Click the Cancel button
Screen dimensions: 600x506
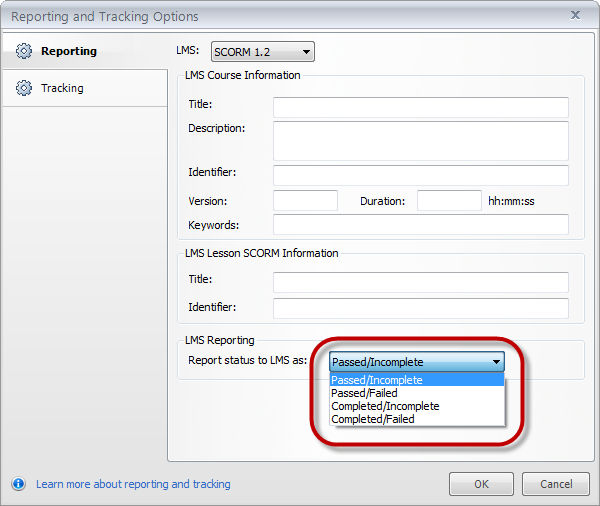(556, 484)
